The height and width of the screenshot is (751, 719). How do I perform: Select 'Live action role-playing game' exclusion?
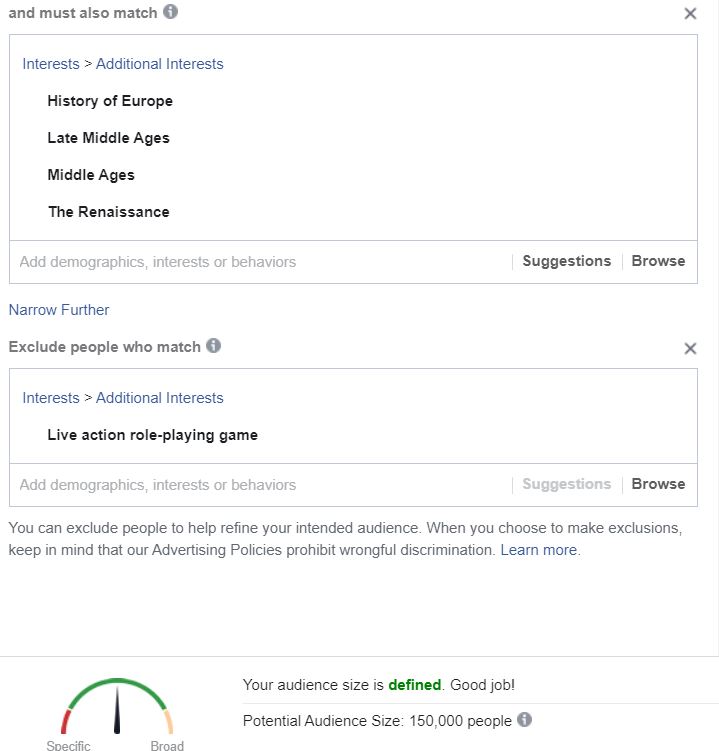[152, 435]
